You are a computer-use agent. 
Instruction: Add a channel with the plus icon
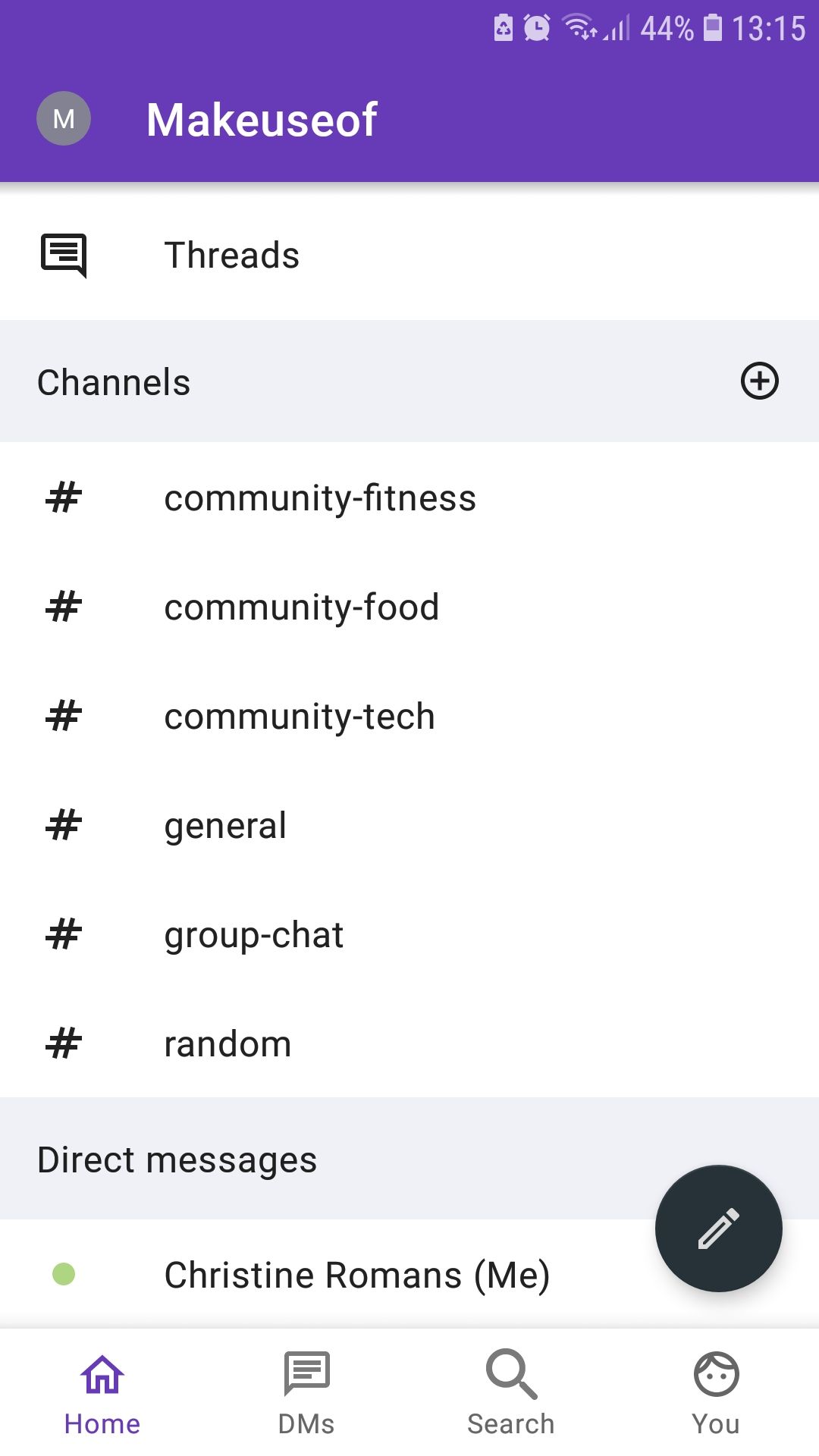click(759, 381)
